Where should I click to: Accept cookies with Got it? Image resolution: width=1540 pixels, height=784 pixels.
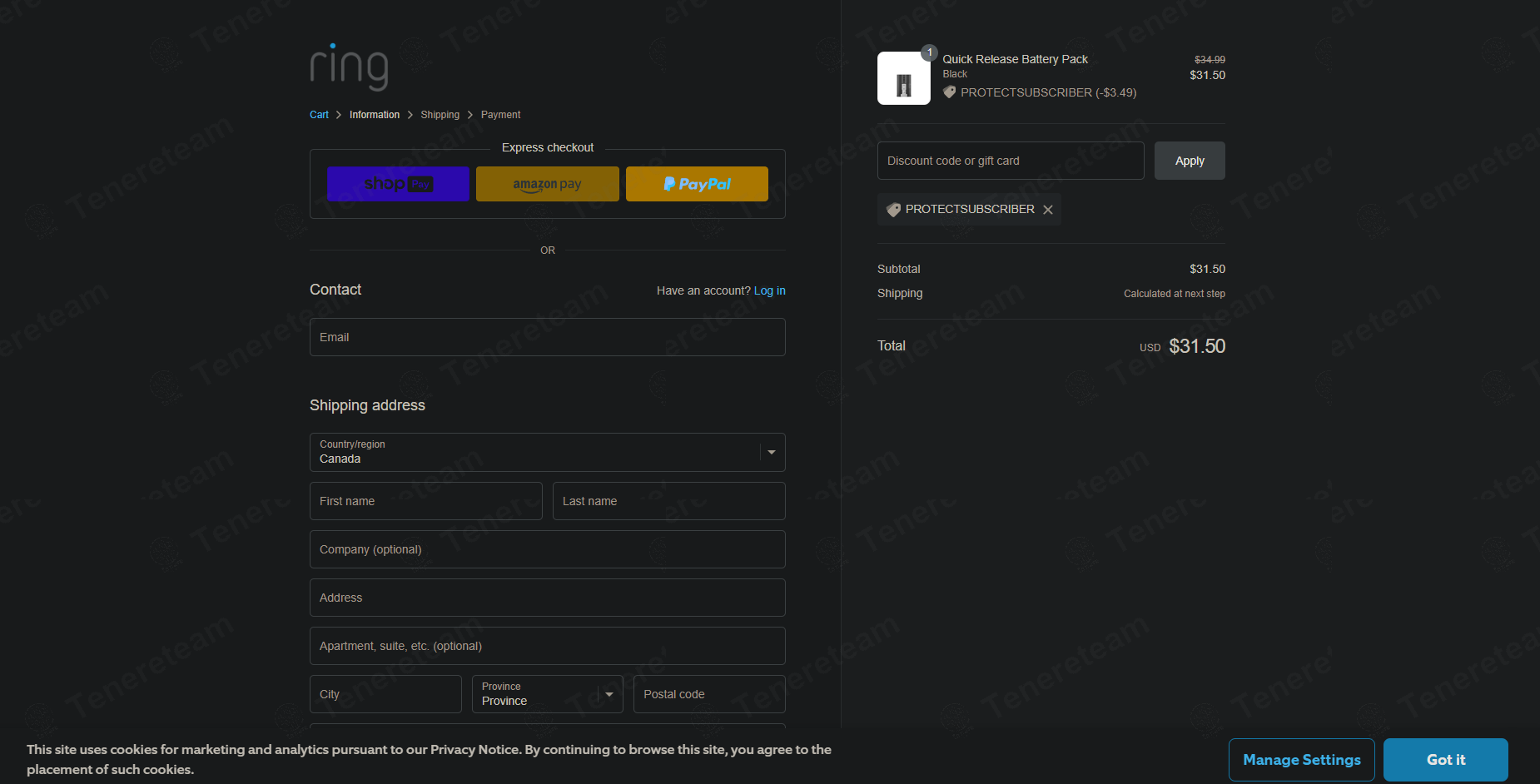point(1445,760)
